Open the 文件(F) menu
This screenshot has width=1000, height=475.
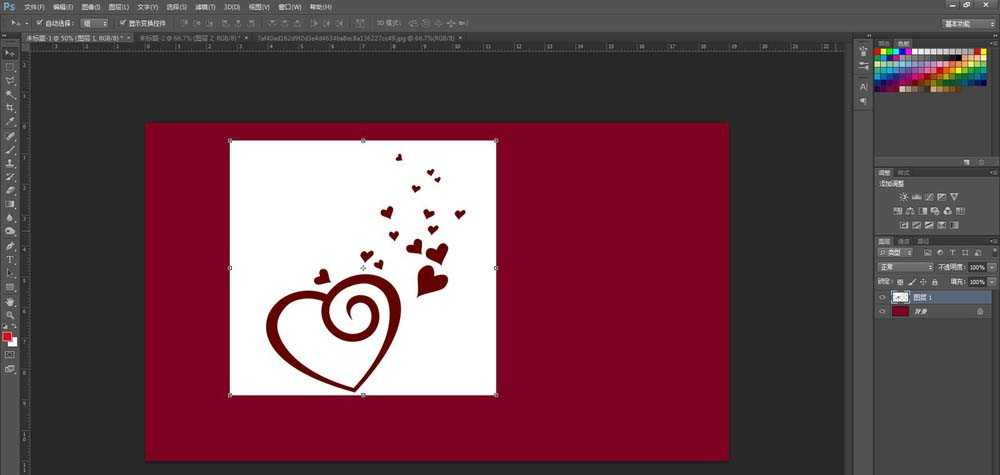tap(35, 6)
